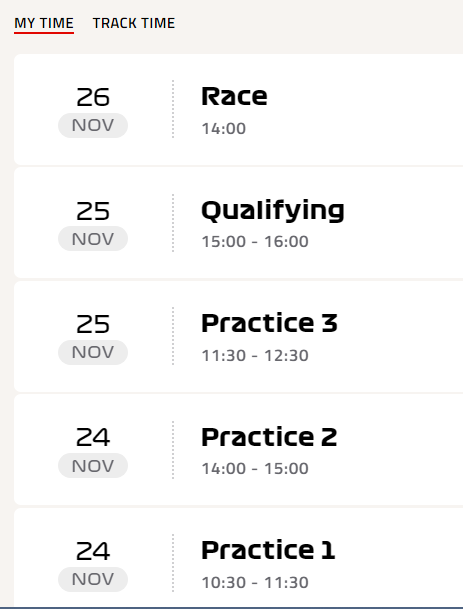463x609 pixels.
Task: Click the NOV badge beside Practice 2
Action: [x=93, y=465]
